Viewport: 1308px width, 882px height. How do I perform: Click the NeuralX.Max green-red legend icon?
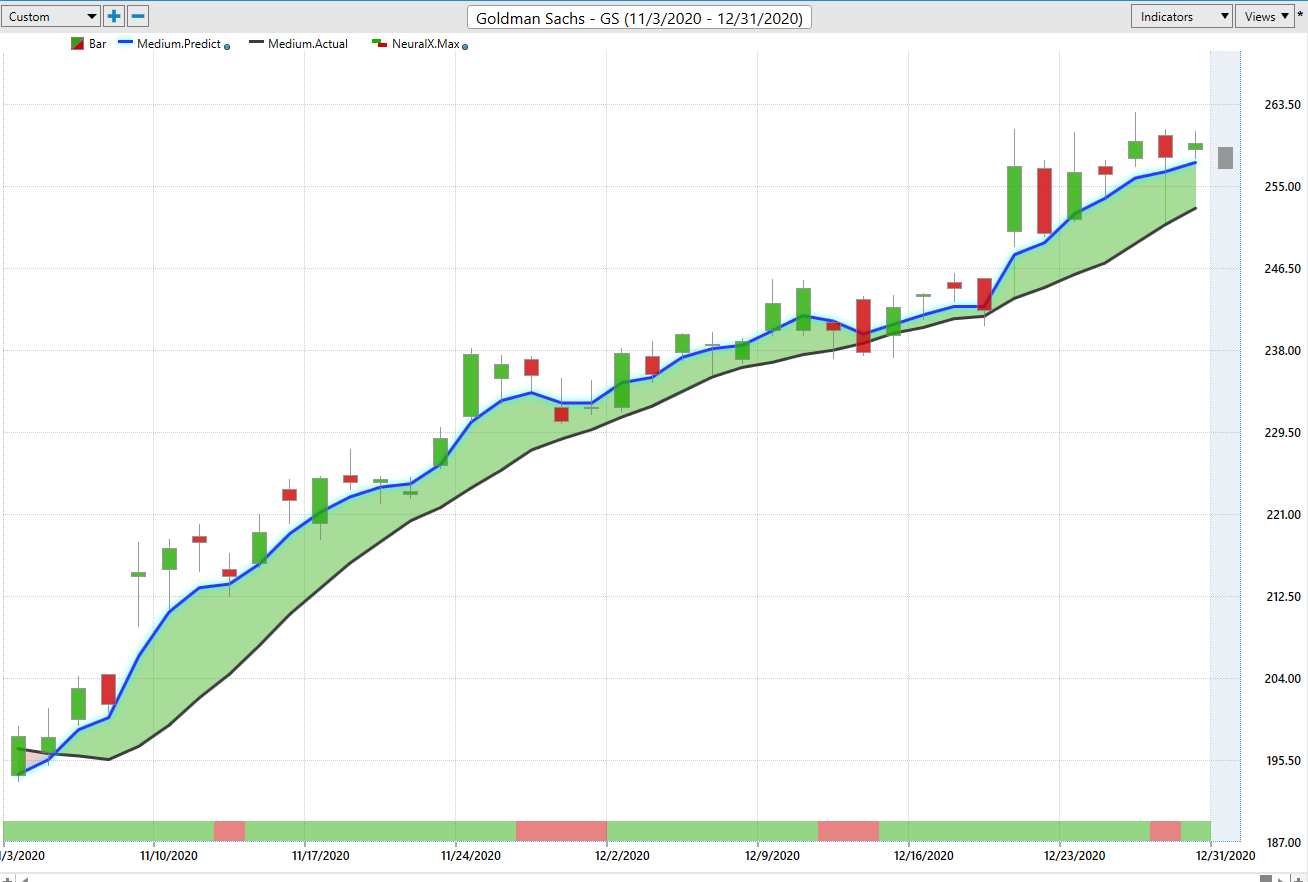tap(379, 44)
